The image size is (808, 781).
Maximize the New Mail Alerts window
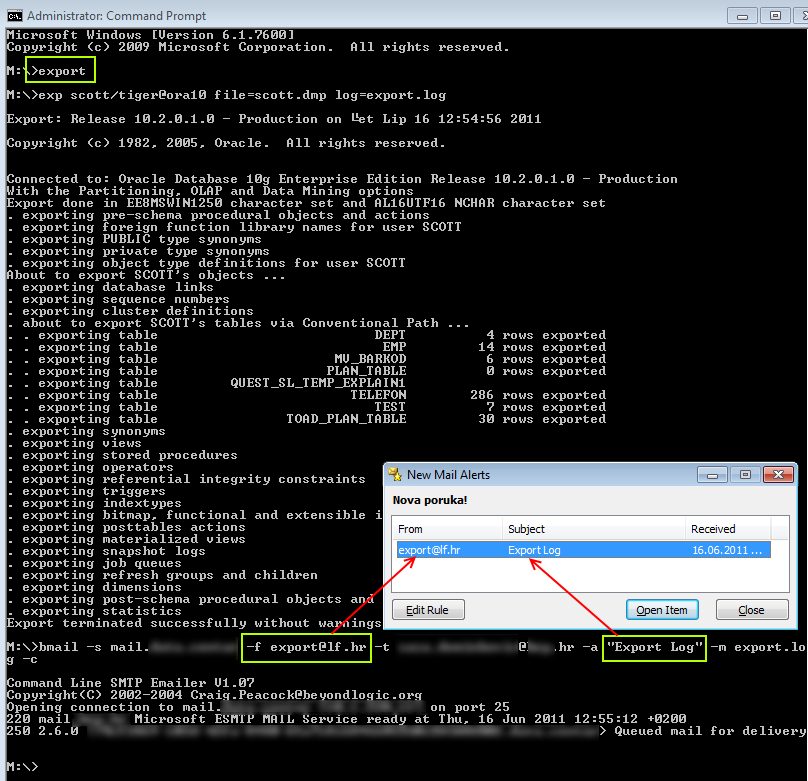[x=745, y=474]
